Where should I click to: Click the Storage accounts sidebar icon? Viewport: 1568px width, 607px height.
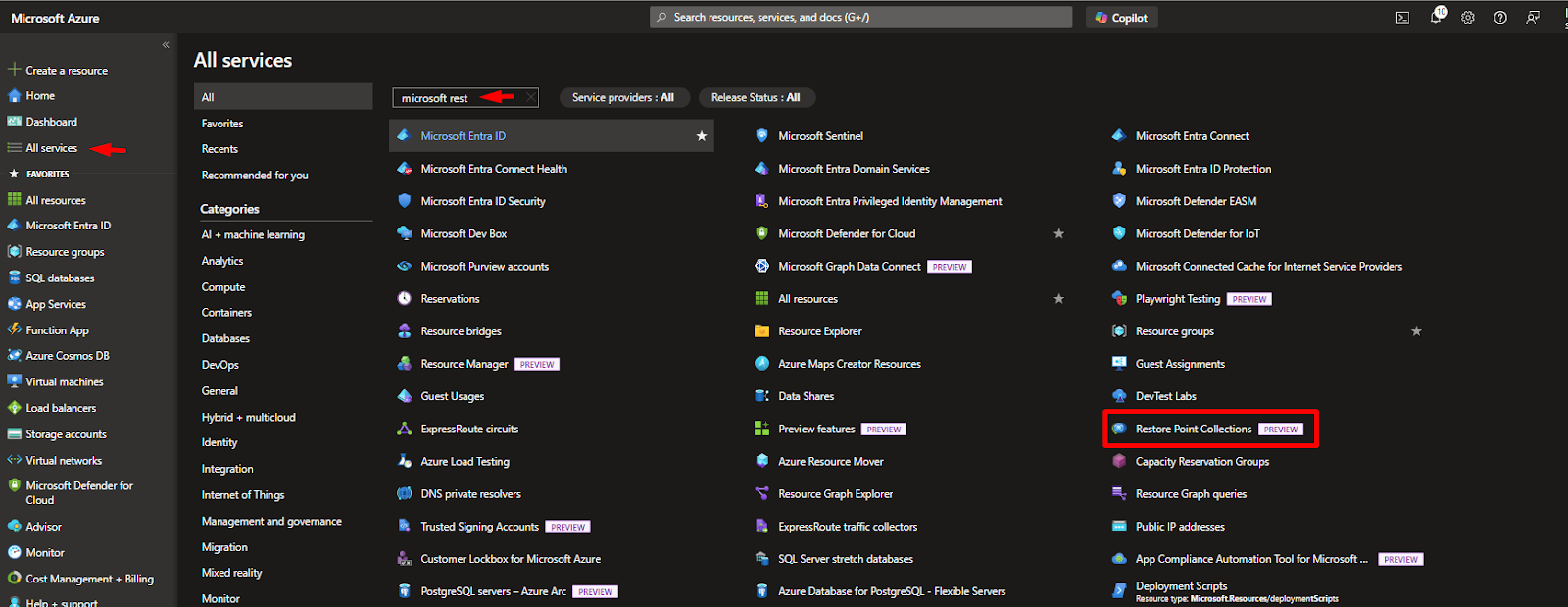14,434
